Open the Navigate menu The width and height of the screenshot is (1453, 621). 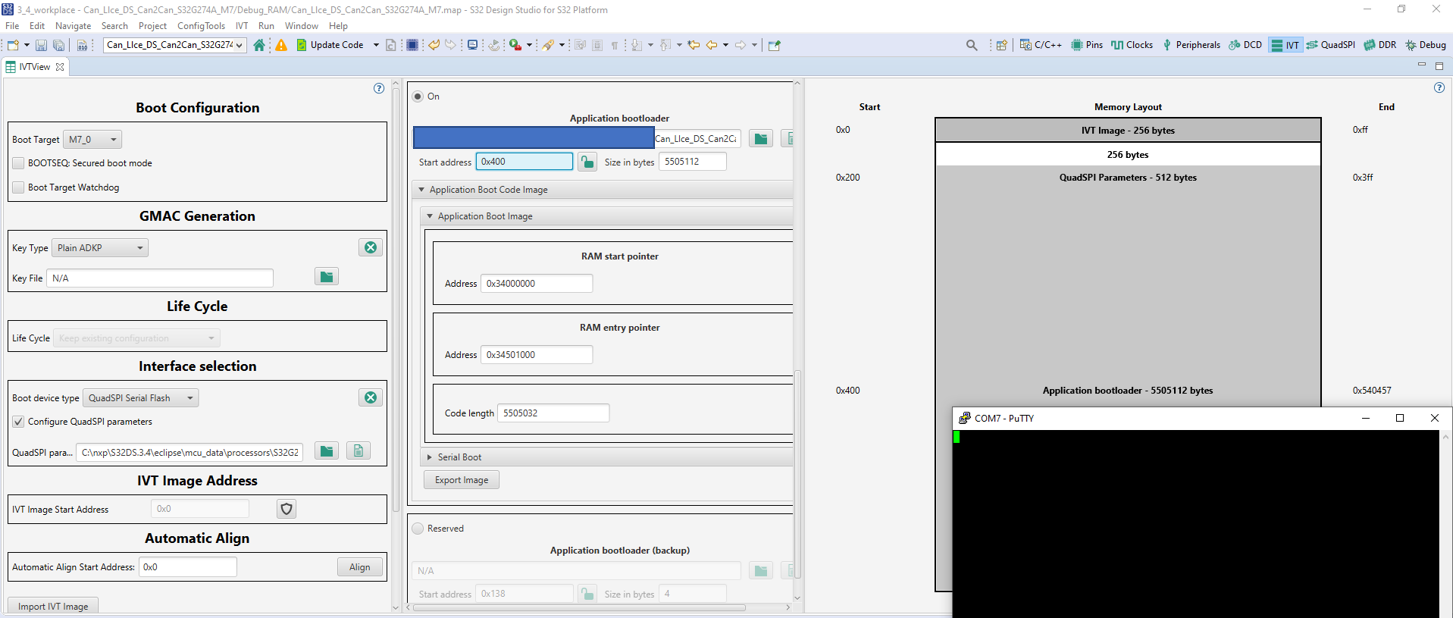pos(73,26)
